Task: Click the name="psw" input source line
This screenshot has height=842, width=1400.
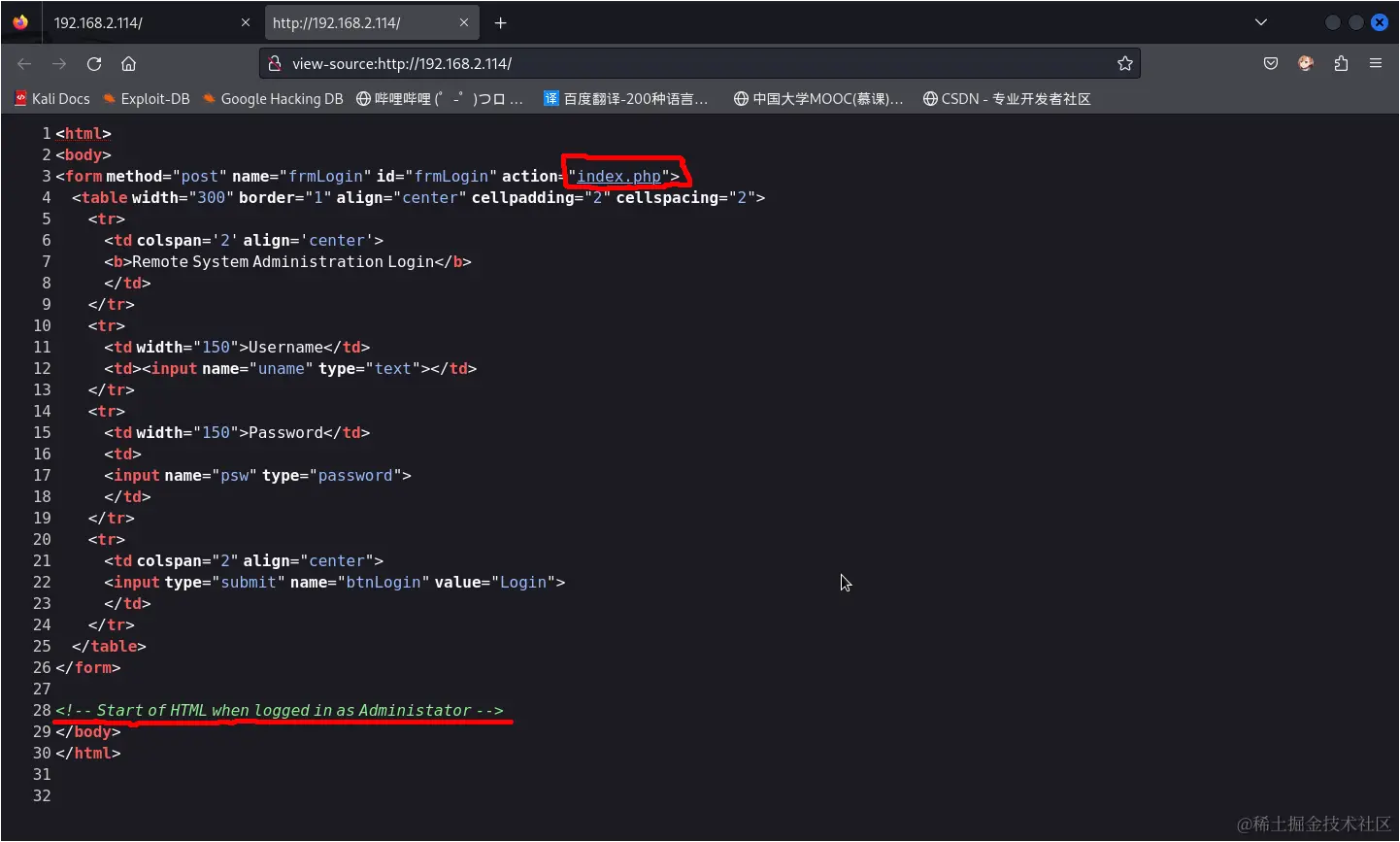Action: 257,475
